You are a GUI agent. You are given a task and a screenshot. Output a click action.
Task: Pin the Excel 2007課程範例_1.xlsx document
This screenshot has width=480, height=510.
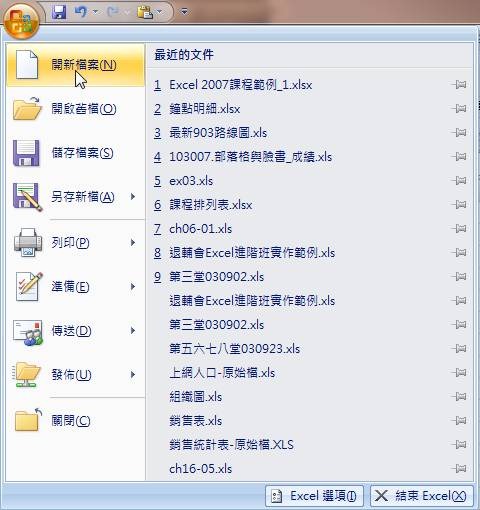point(459,85)
